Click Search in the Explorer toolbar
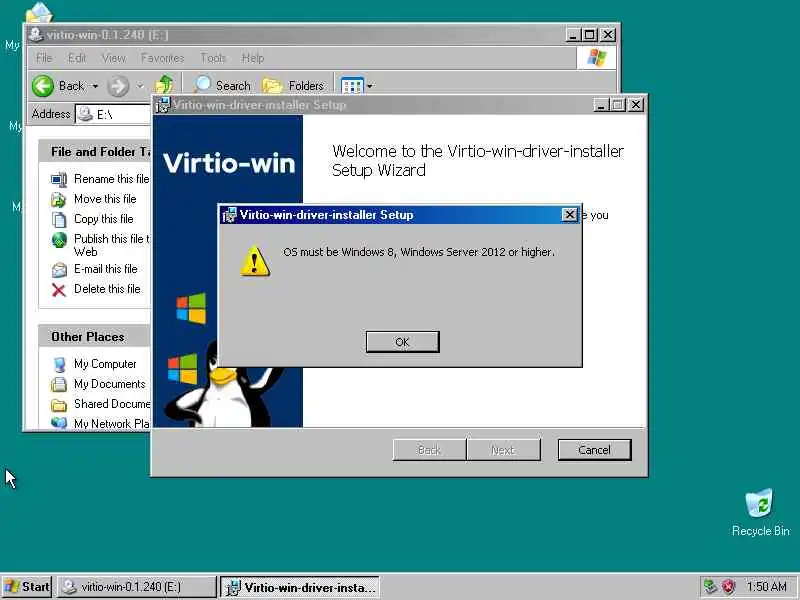The image size is (800, 600). (223, 85)
